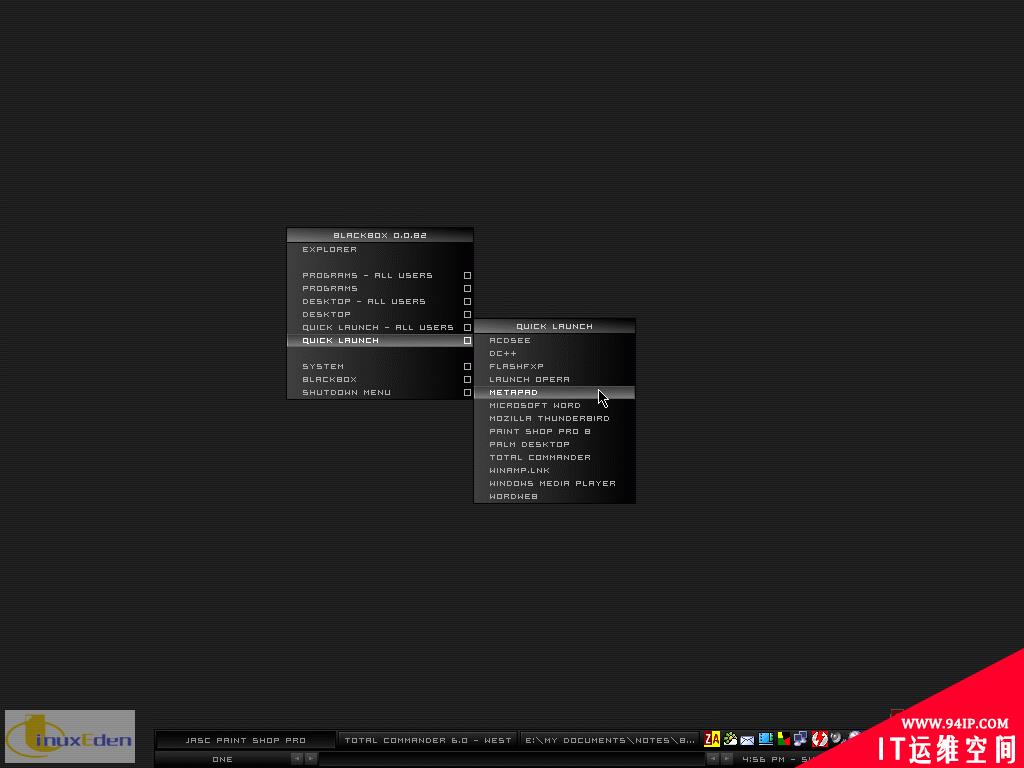The height and width of the screenshot is (768, 1024).
Task: Expand Quick Launch - All Users submenu square
Action: pos(467,328)
